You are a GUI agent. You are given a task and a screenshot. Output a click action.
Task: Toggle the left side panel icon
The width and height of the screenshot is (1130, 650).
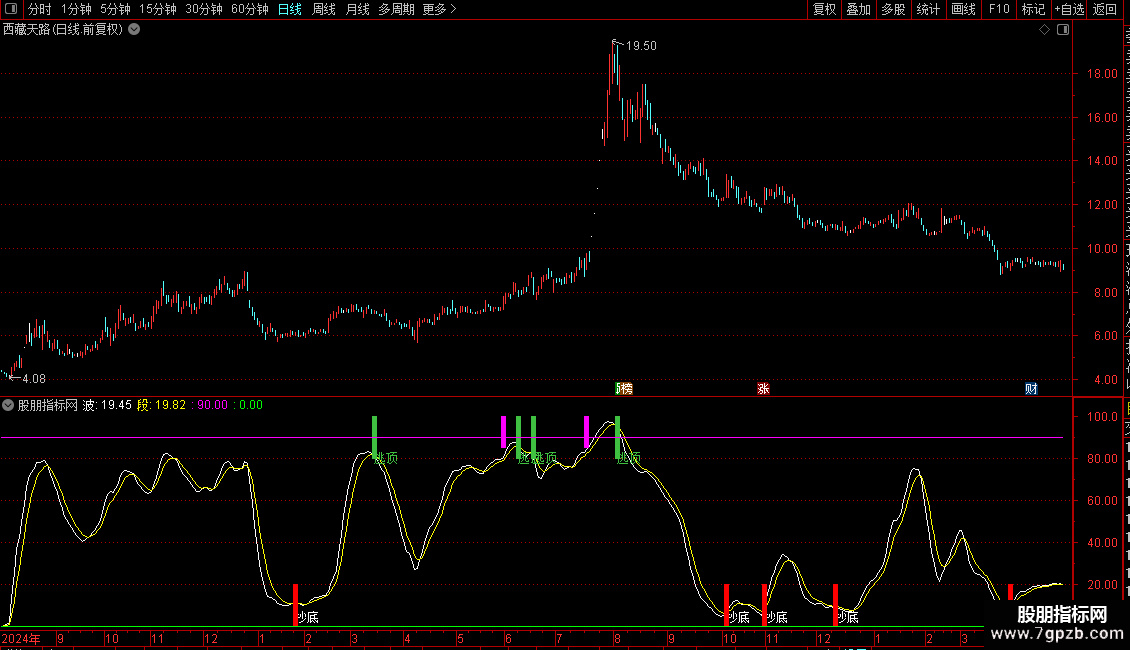click(x=11, y=9)
